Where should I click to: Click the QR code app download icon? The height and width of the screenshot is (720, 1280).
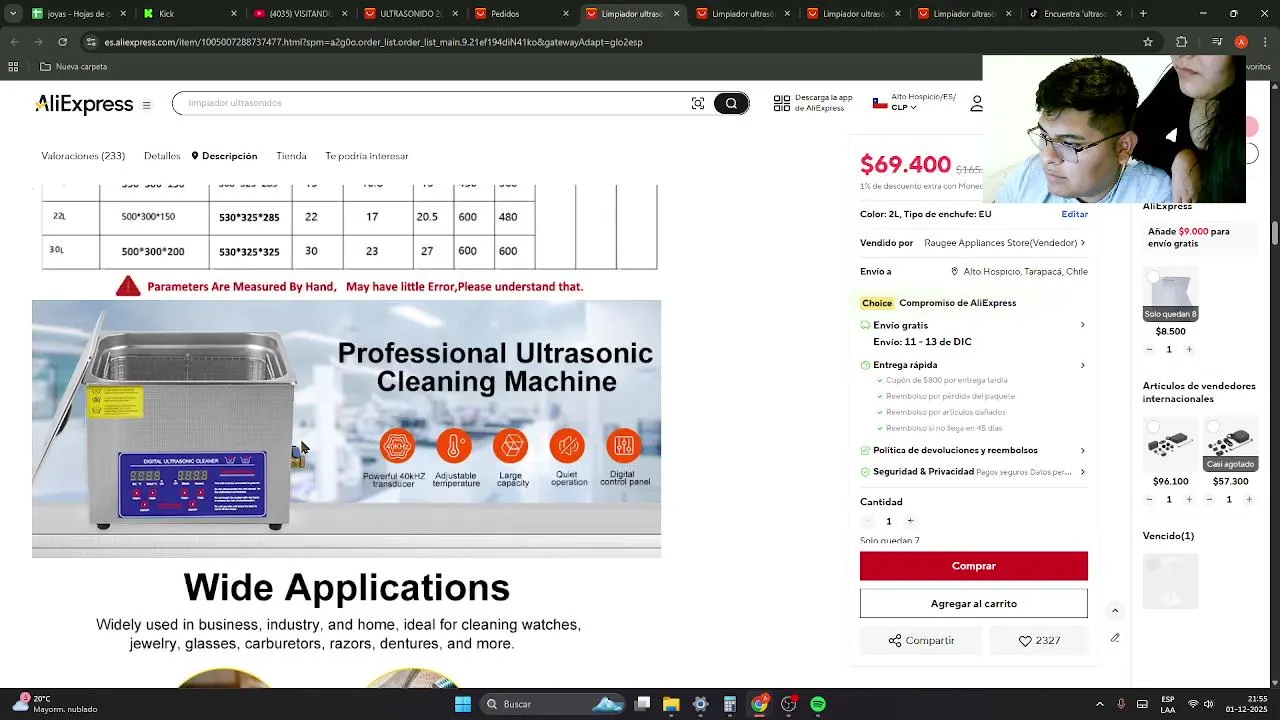[782, 103]
